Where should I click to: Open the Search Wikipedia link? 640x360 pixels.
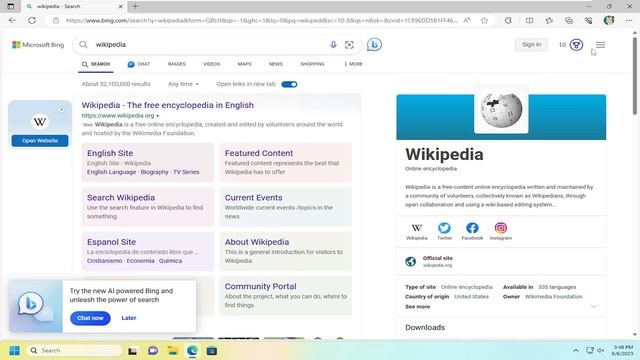tap(121, 198)
